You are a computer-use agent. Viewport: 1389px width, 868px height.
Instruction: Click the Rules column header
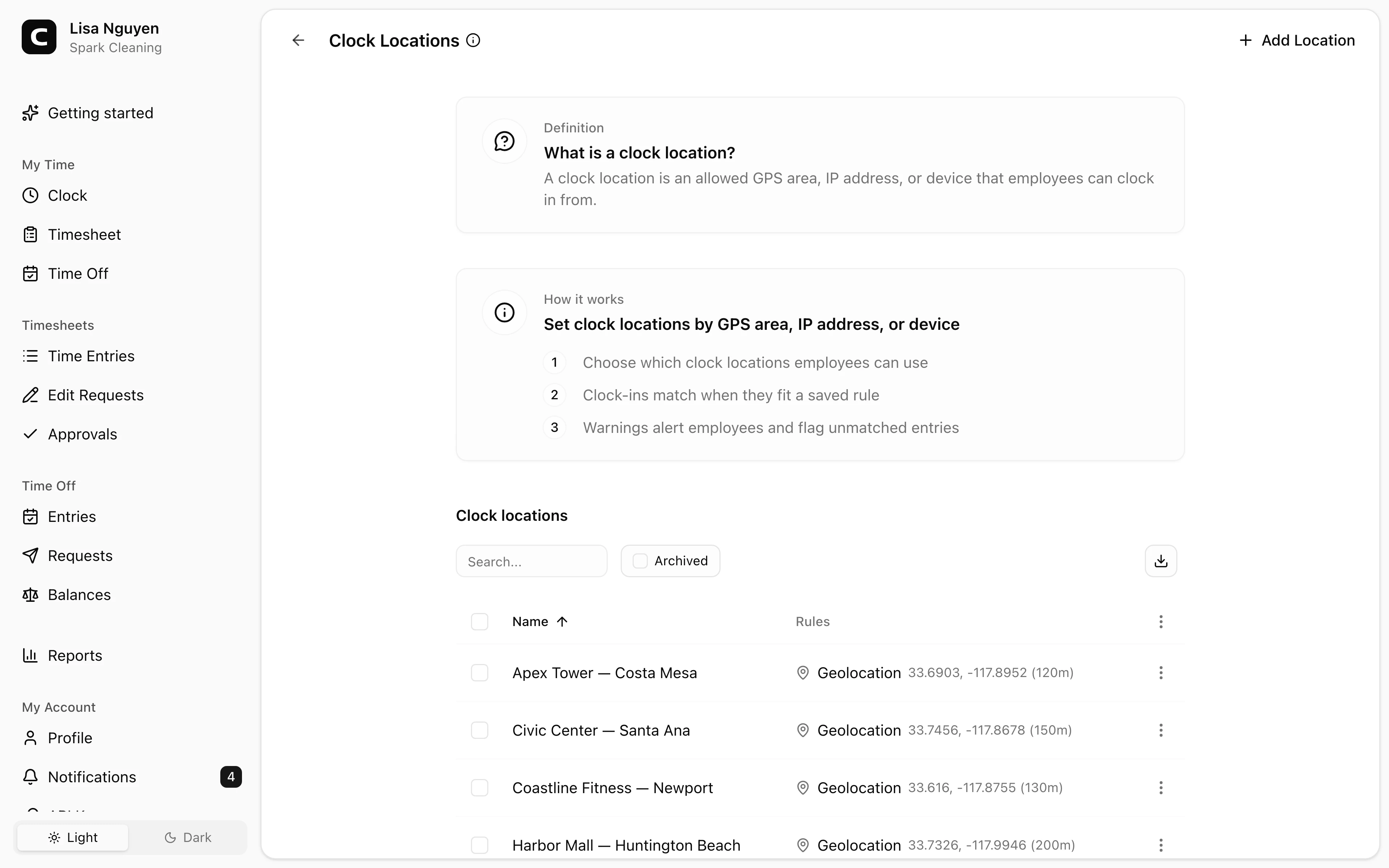click(x=812, y=622)
